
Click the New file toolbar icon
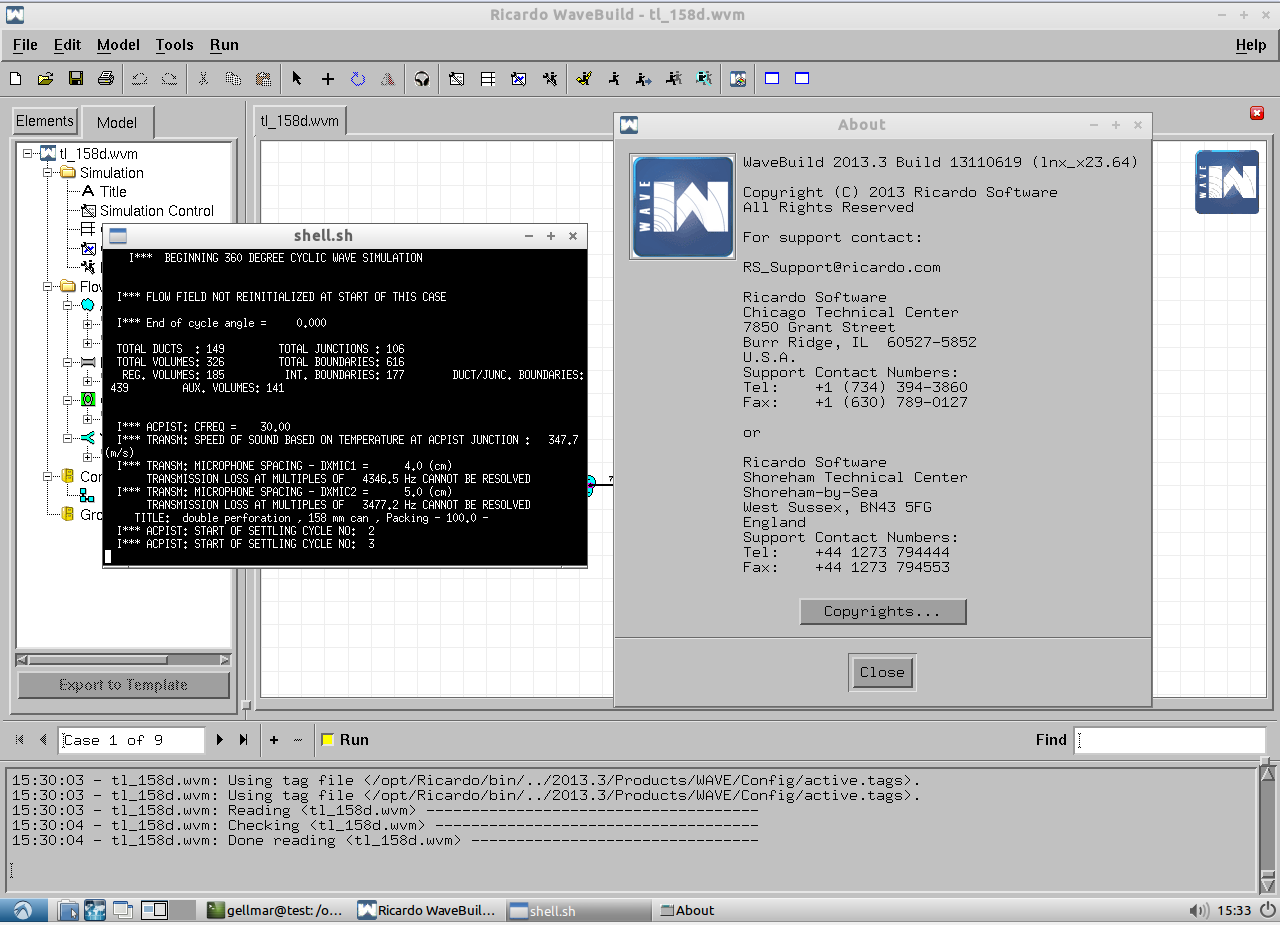tap(15, 78)
